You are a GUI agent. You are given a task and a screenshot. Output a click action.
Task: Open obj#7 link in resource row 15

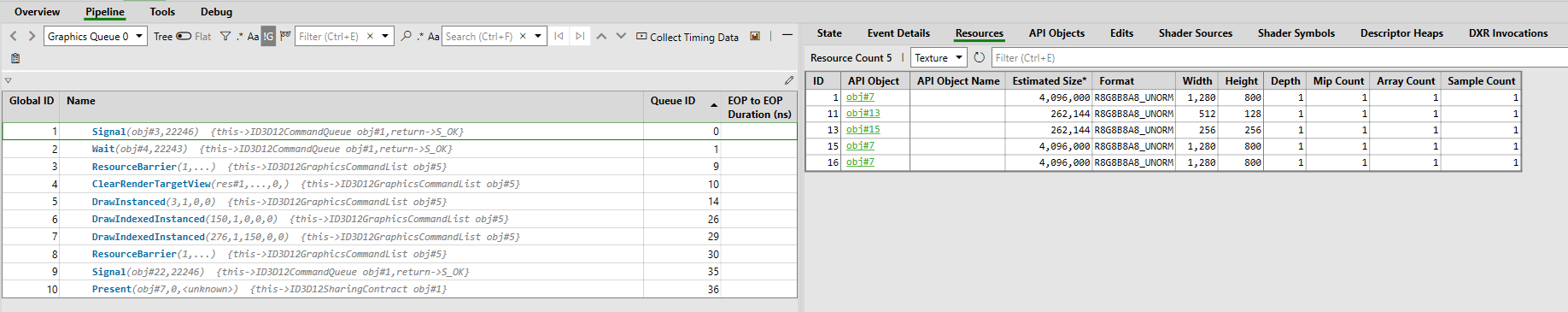pos(860,146)
